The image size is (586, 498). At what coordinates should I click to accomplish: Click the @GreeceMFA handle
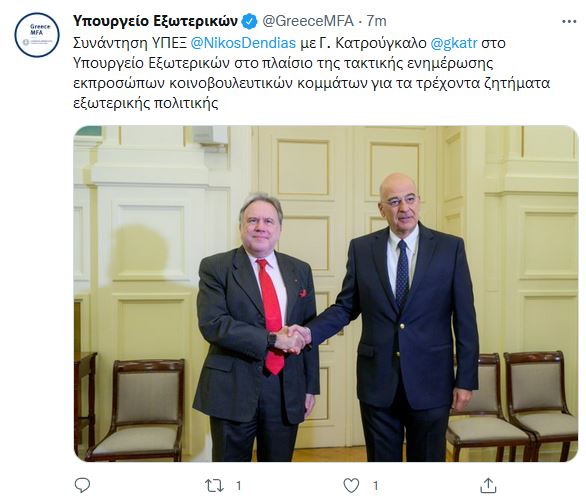(x=308, y=21)
